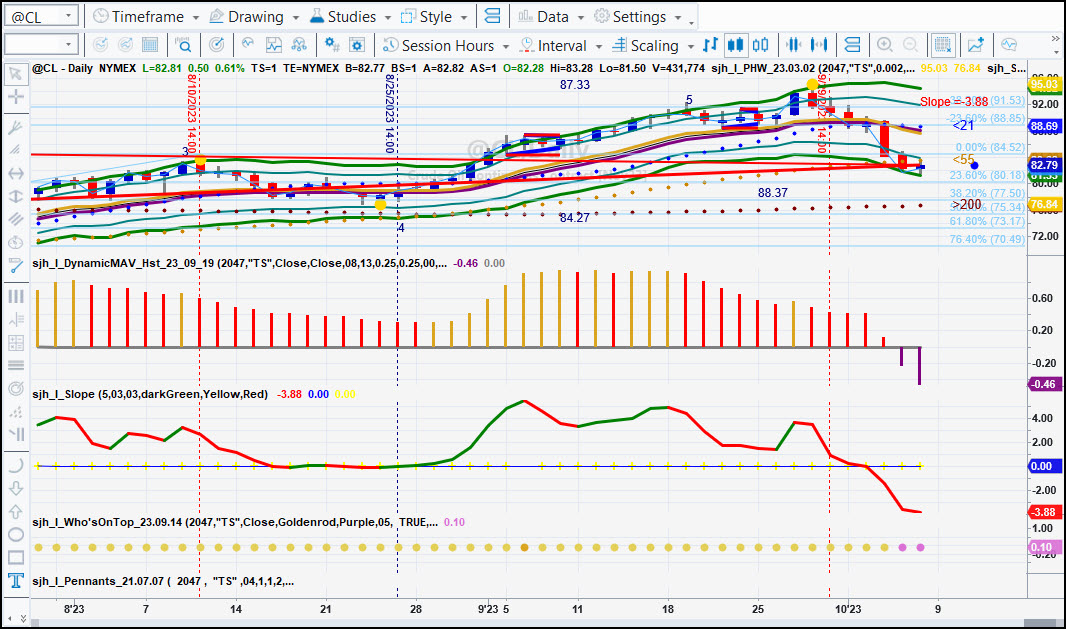Switch to filled candlestick chart style
The height and width of the screenshot is (629, 1066).
pos(735,45)
